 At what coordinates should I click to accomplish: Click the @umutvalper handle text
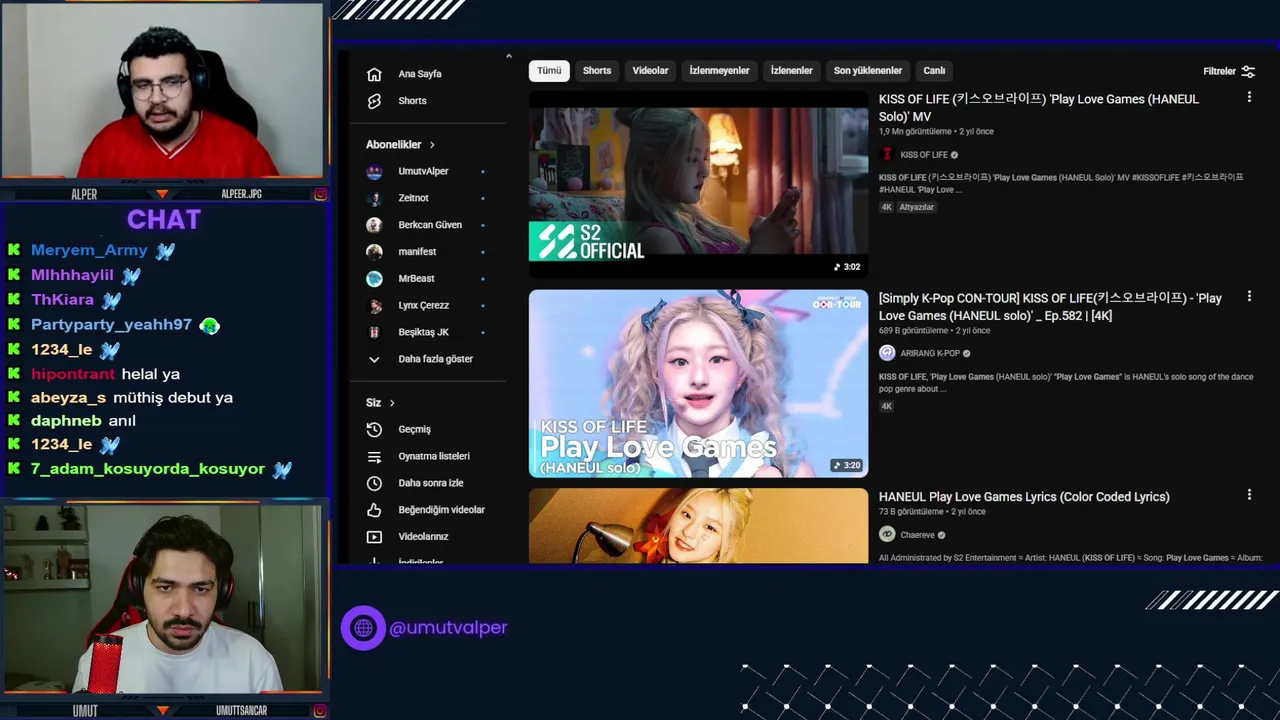(x=448, y=628)
